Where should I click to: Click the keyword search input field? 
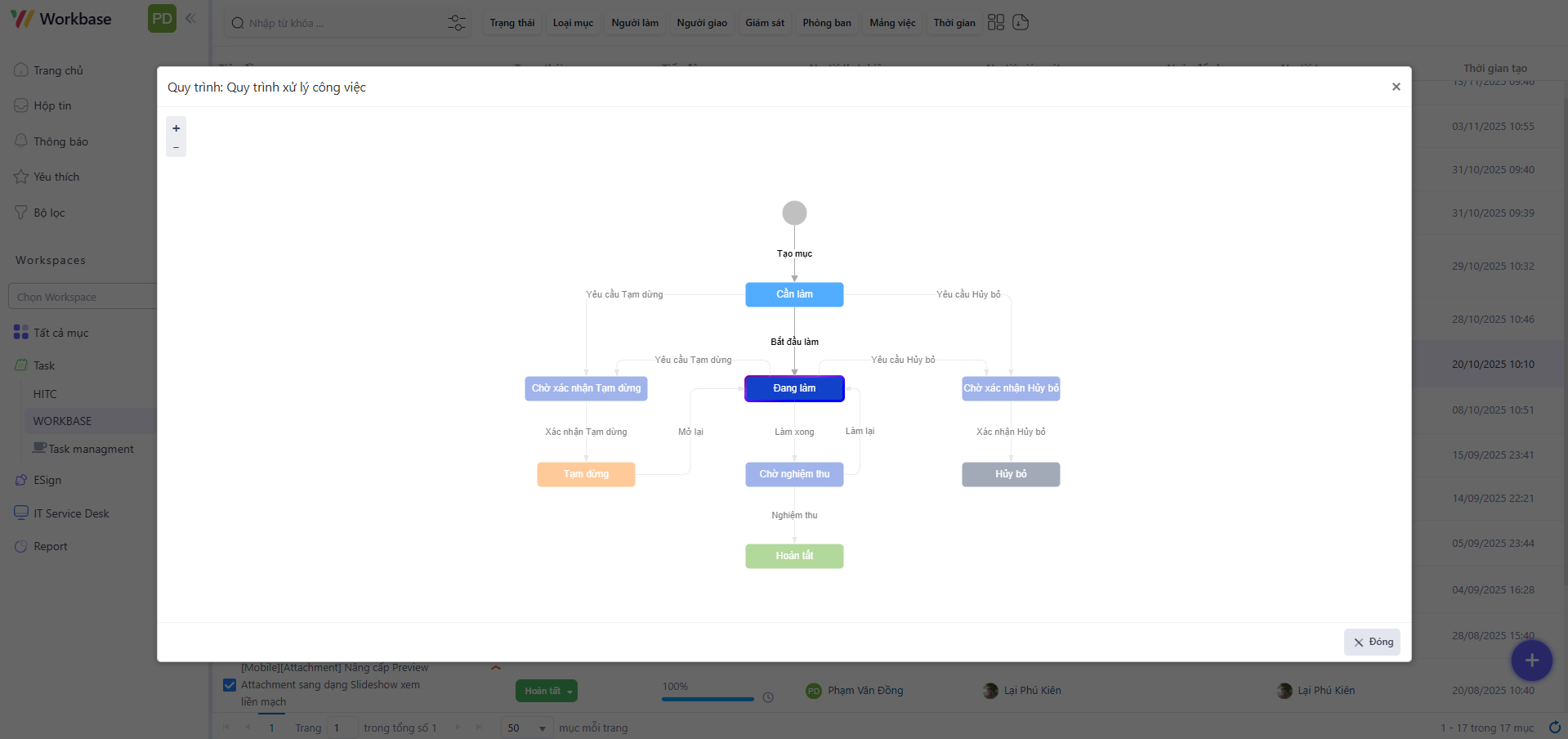(343, 23)
